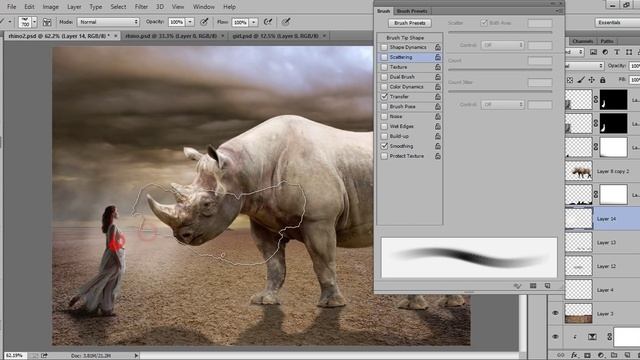Open the Mode Normal dropdown

pyautogui.click(x=108, y=22)
